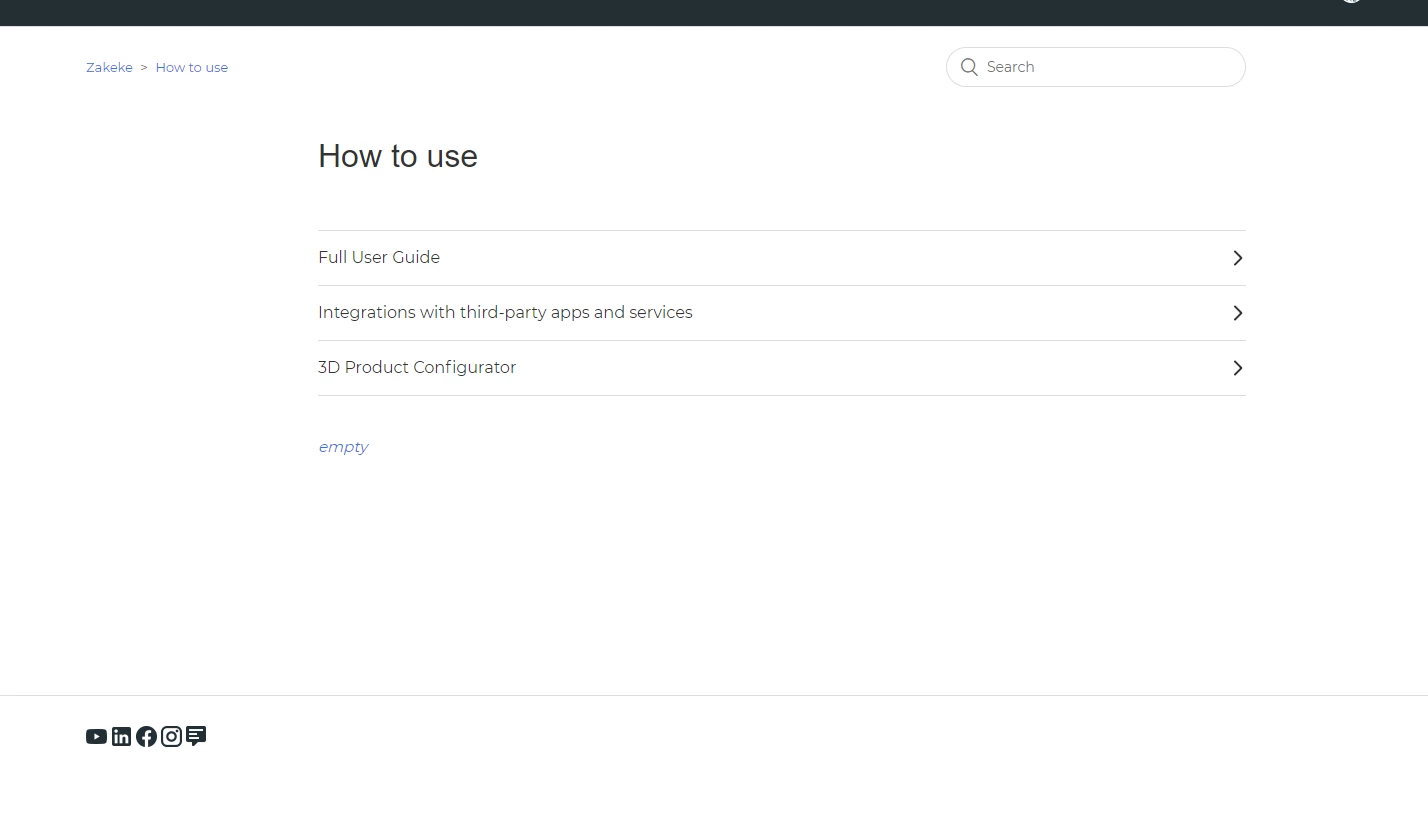
Task: Open Integrations with third-party apps and services
Action: (782, 313)
